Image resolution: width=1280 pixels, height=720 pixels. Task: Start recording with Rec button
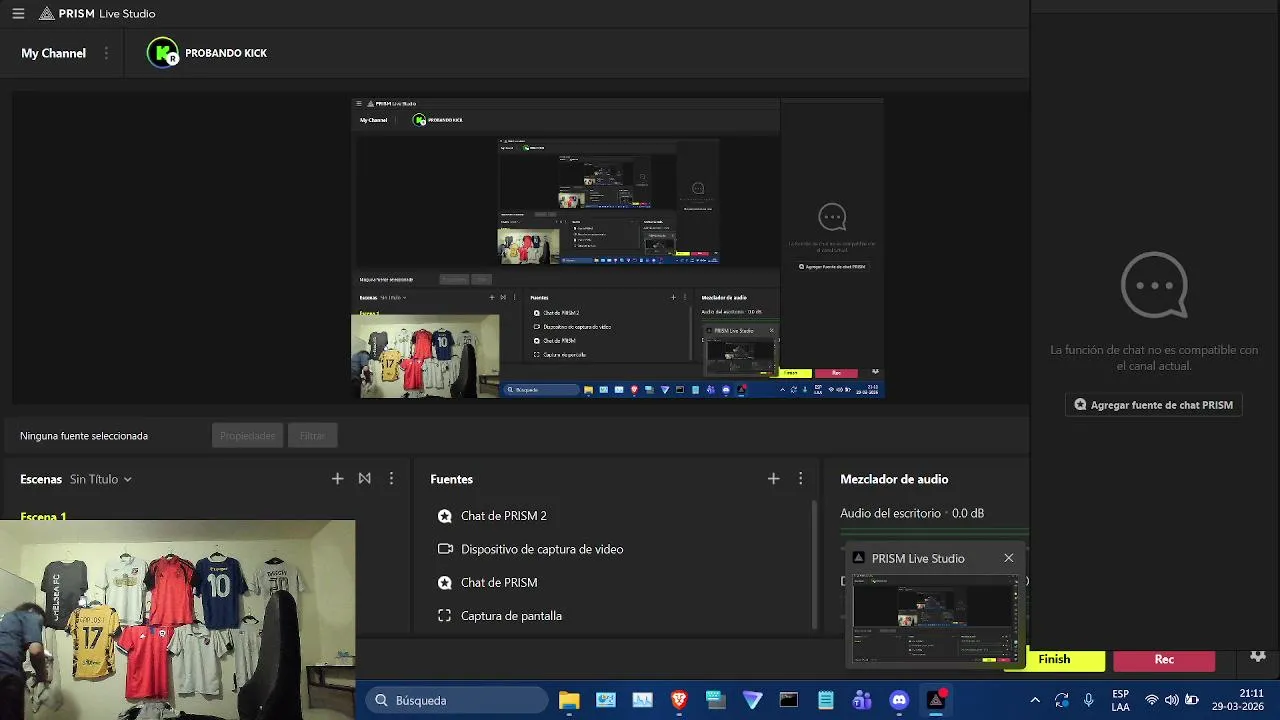pos(1164,660)
